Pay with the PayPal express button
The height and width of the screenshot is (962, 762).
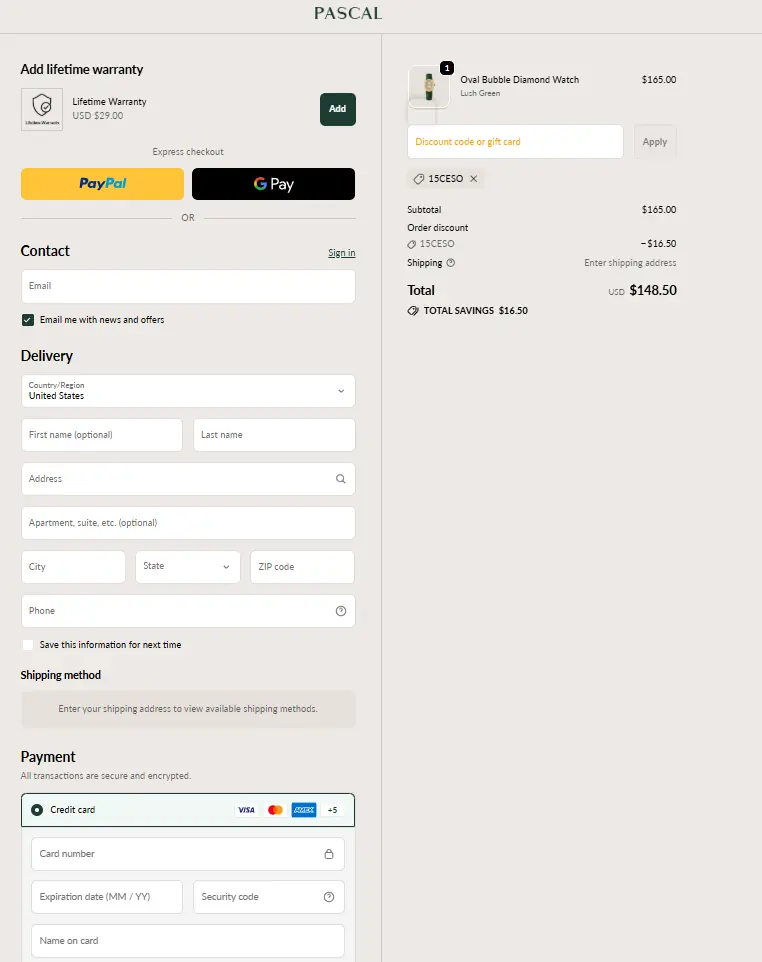click(x=102, y=184)
